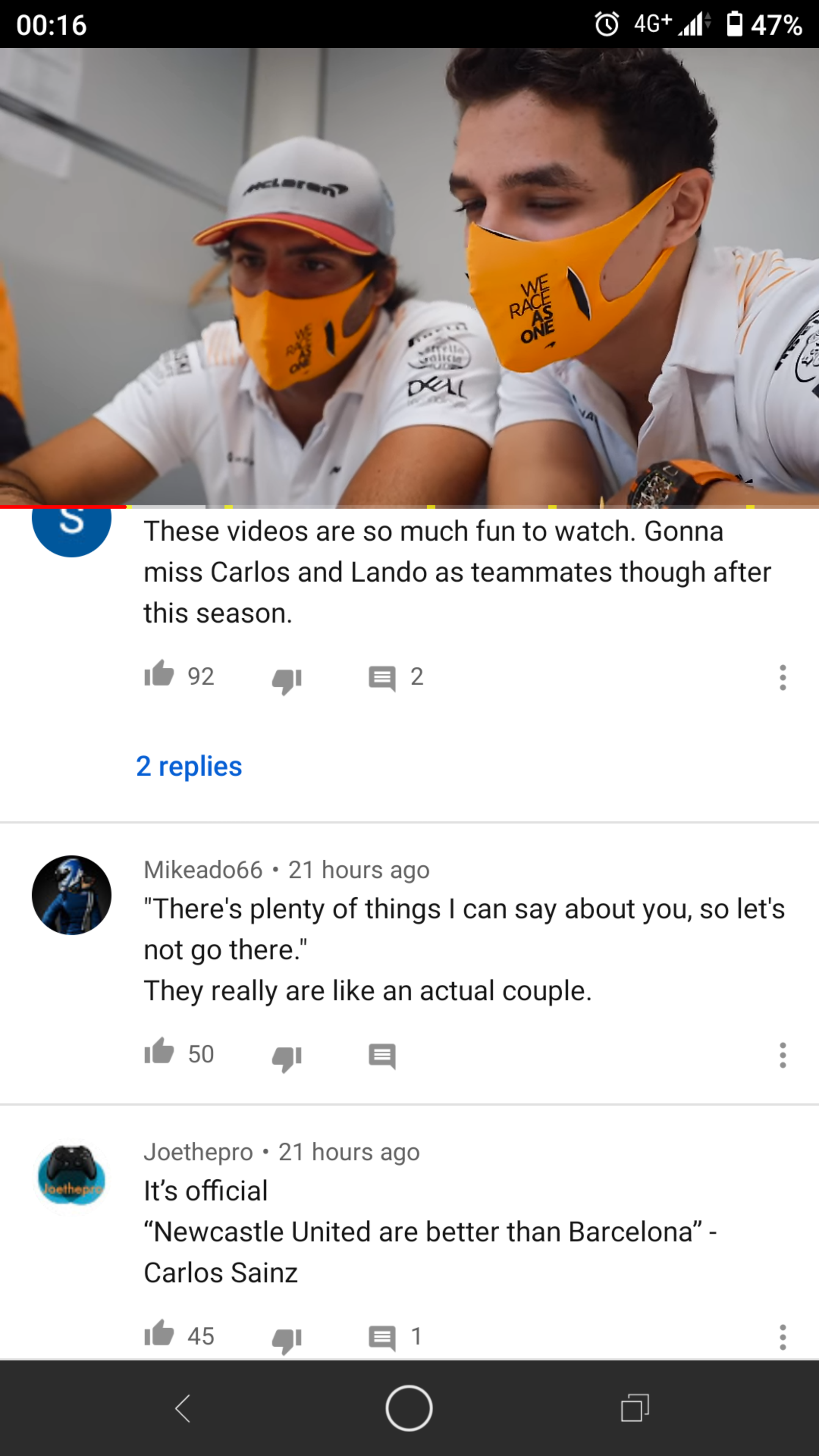
Task: Tap the video player showing McLaren drivers
Action: coord(409,277)
